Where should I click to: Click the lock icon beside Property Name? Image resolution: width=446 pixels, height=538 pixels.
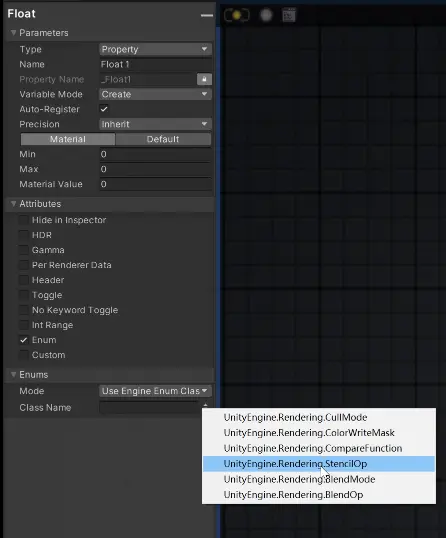click(204, 79)
